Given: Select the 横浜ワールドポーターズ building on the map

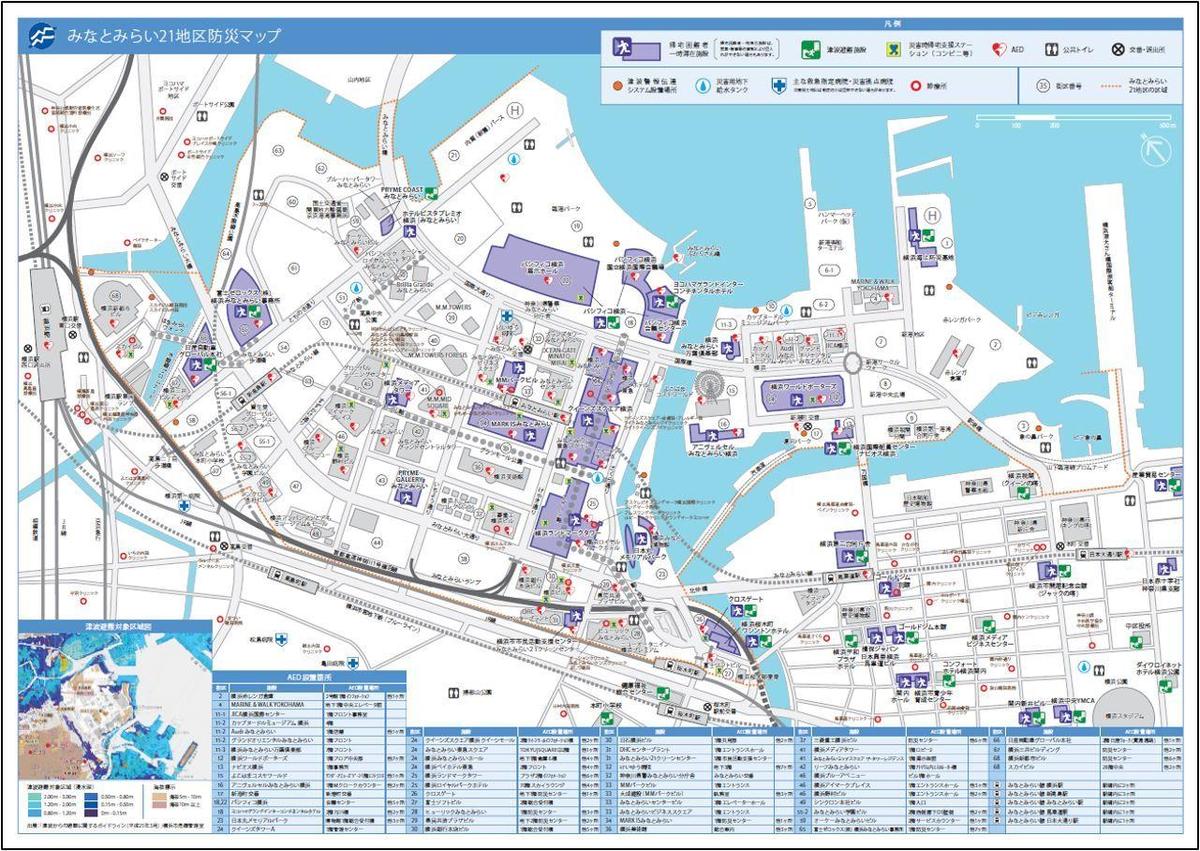Looking at the screenshot, I should (x=795, y=391).
